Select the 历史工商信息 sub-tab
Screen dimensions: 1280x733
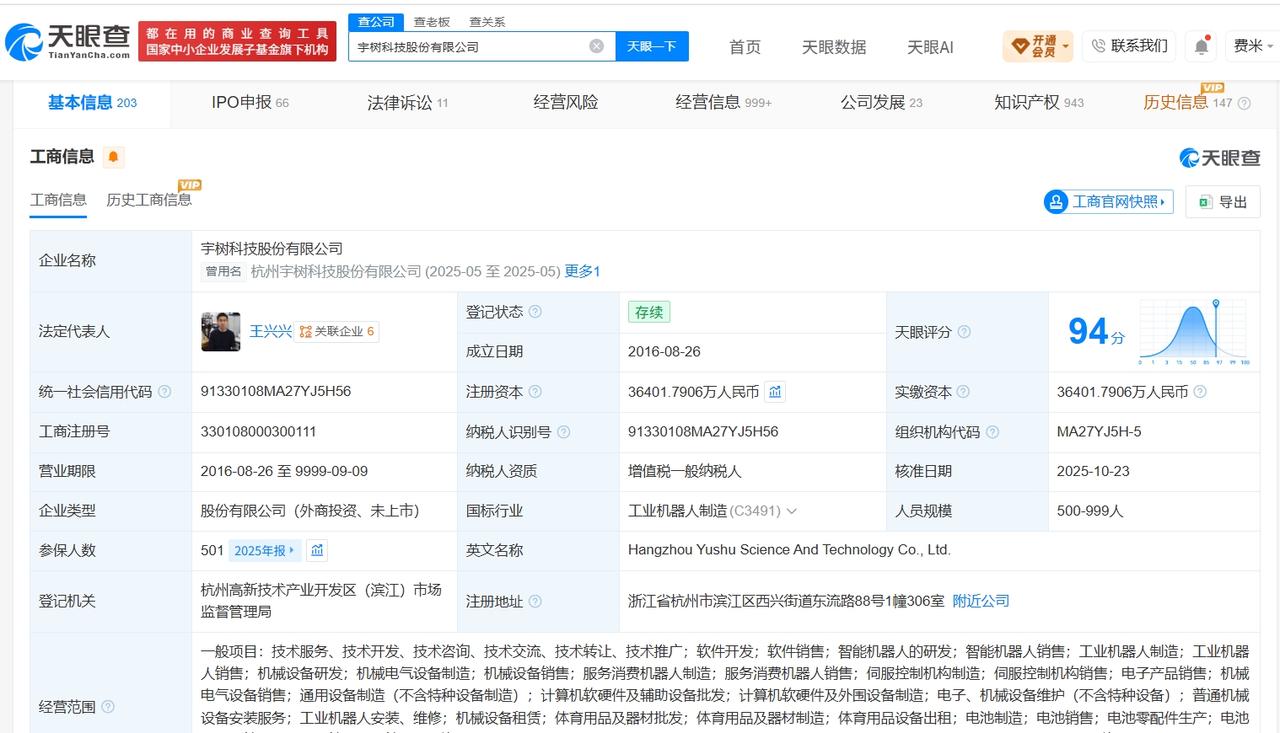click(x=149, y=200)
